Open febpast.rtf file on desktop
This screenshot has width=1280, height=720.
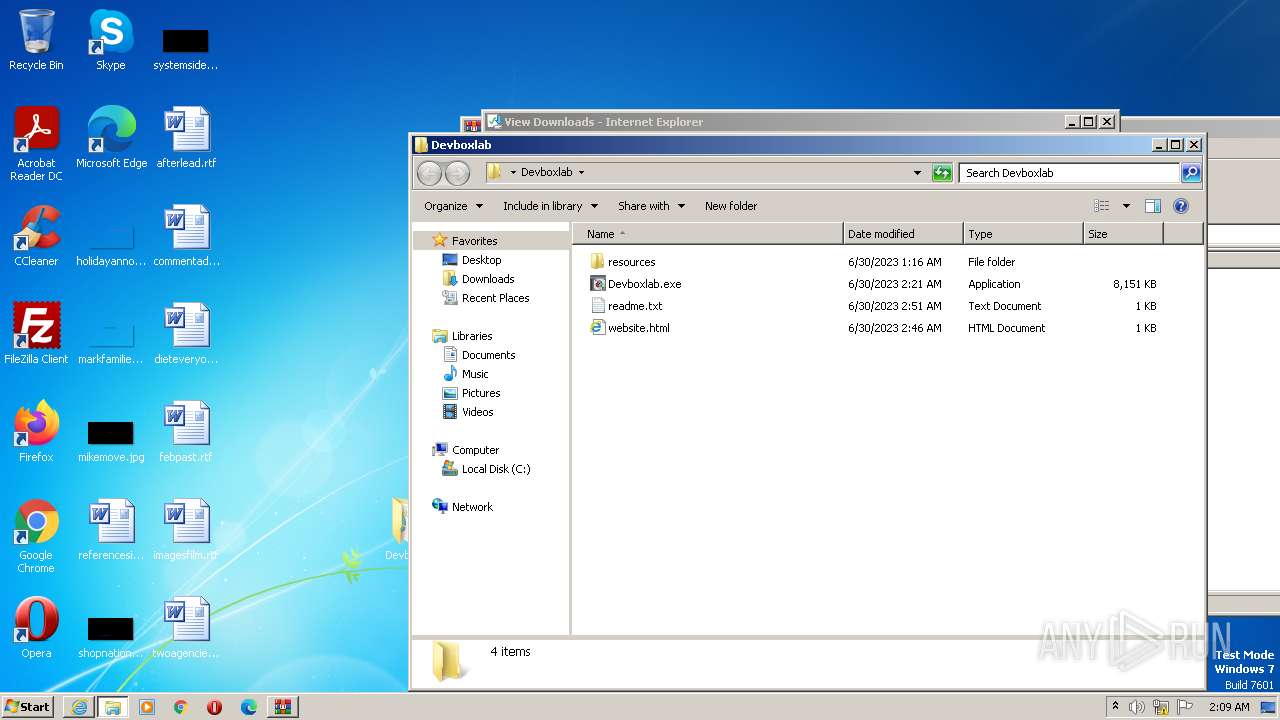pos(186,432)
